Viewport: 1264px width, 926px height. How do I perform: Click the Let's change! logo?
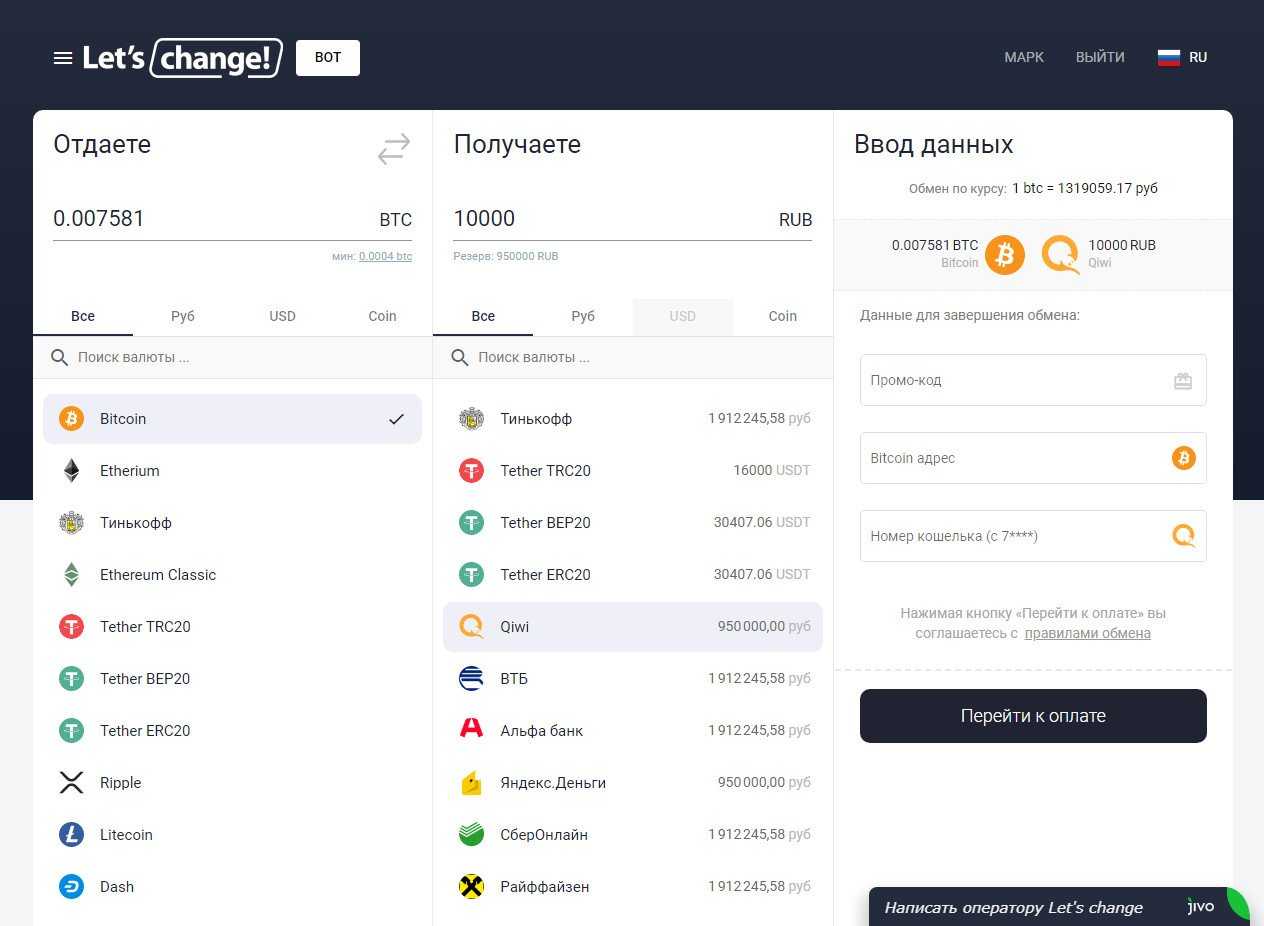pyautogui.click(x=182, y=58)
